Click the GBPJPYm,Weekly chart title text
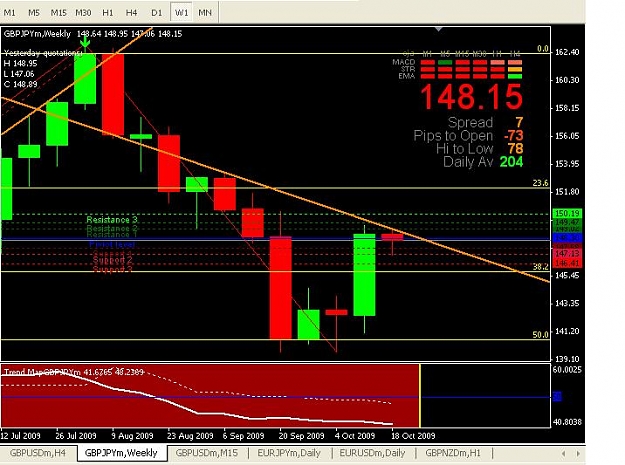This screenshot has height=465, width=625. click(x=37, y=34)
